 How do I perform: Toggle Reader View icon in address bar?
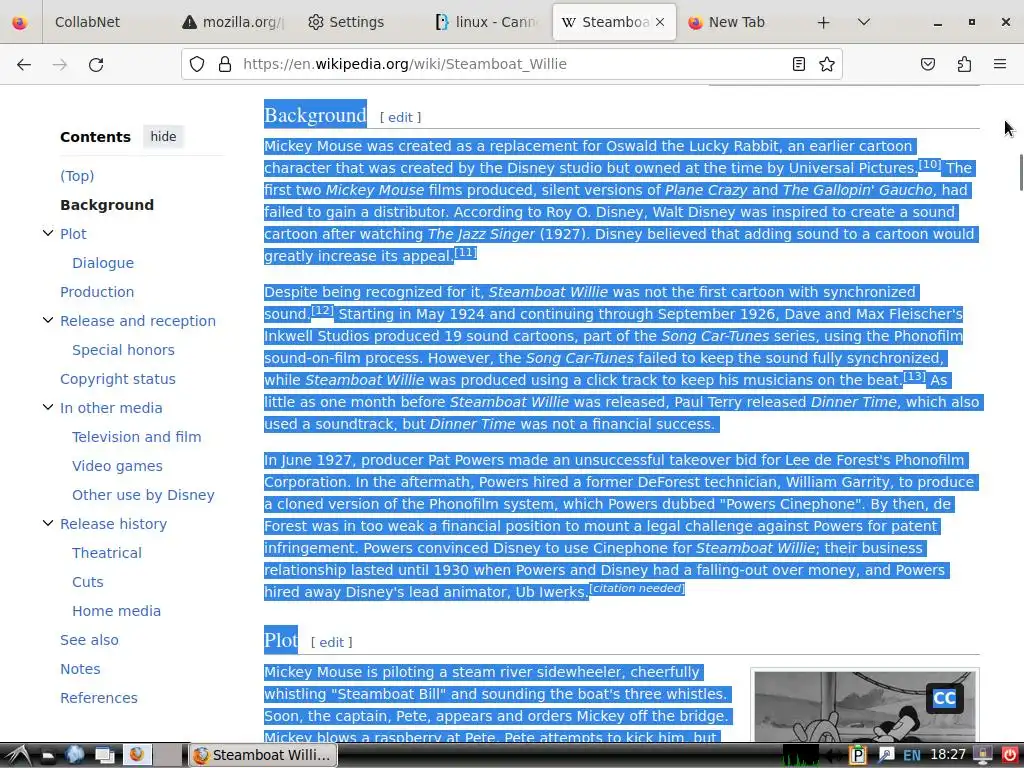798,64
